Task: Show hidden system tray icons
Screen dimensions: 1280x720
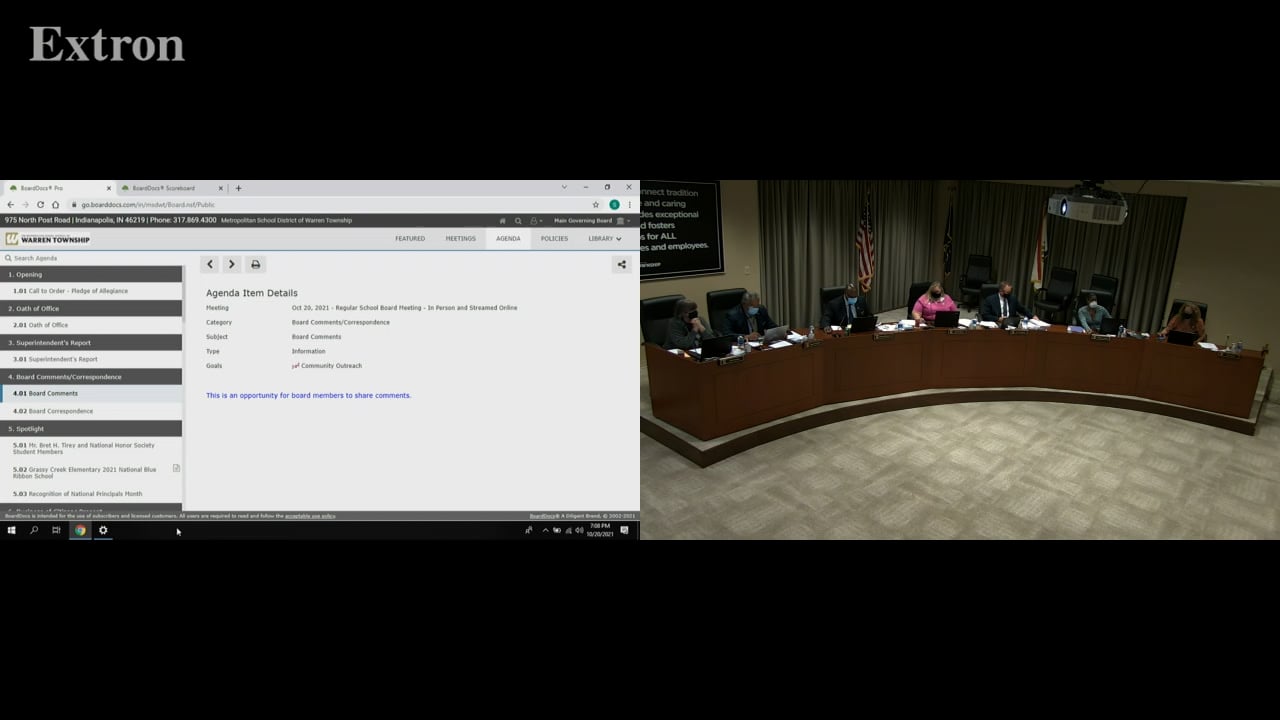Action: click(x=545, y=530)
